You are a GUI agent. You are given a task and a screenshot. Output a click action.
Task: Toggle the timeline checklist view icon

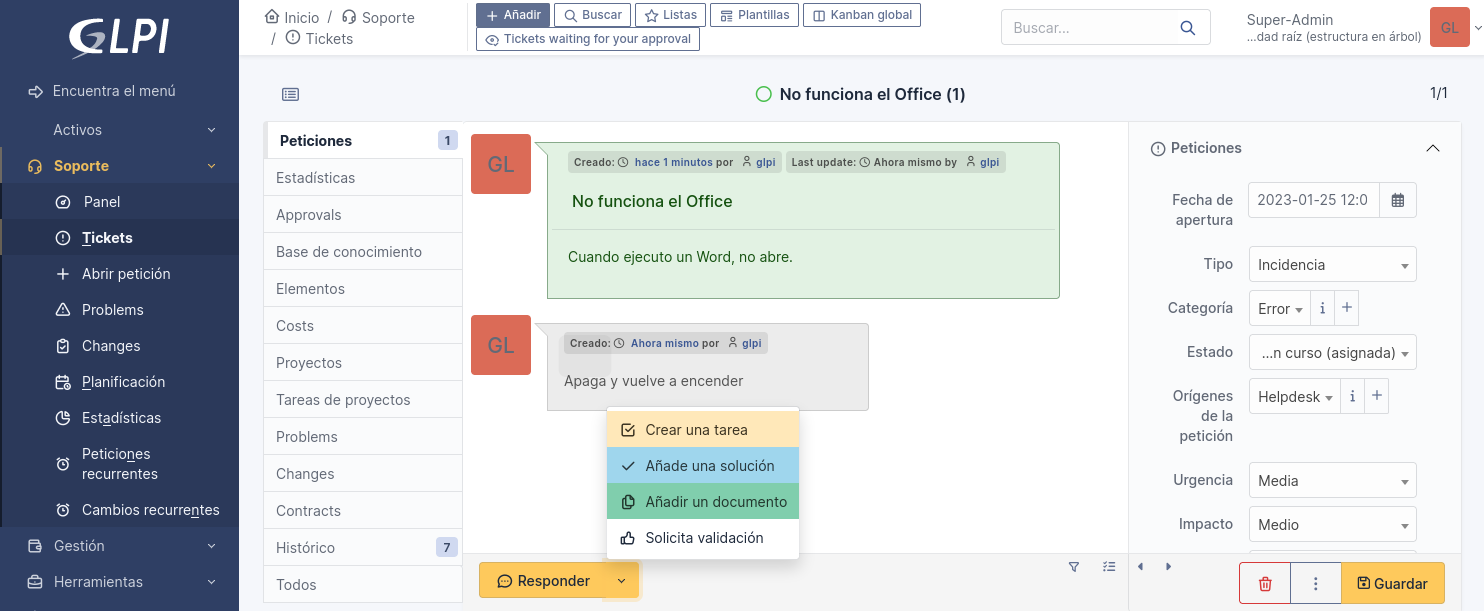(1108, 567)
